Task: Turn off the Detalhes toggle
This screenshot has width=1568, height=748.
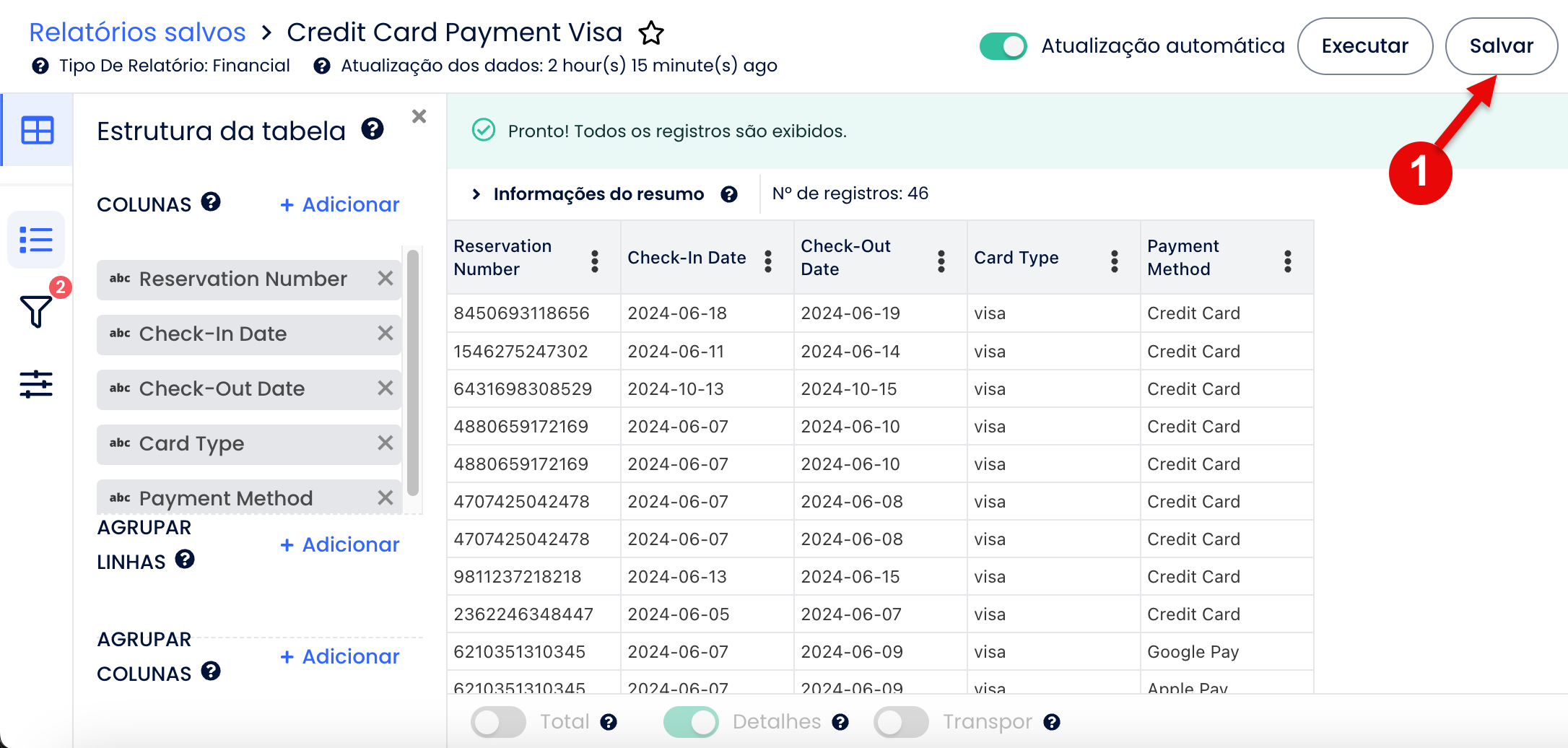Action: 691,722
